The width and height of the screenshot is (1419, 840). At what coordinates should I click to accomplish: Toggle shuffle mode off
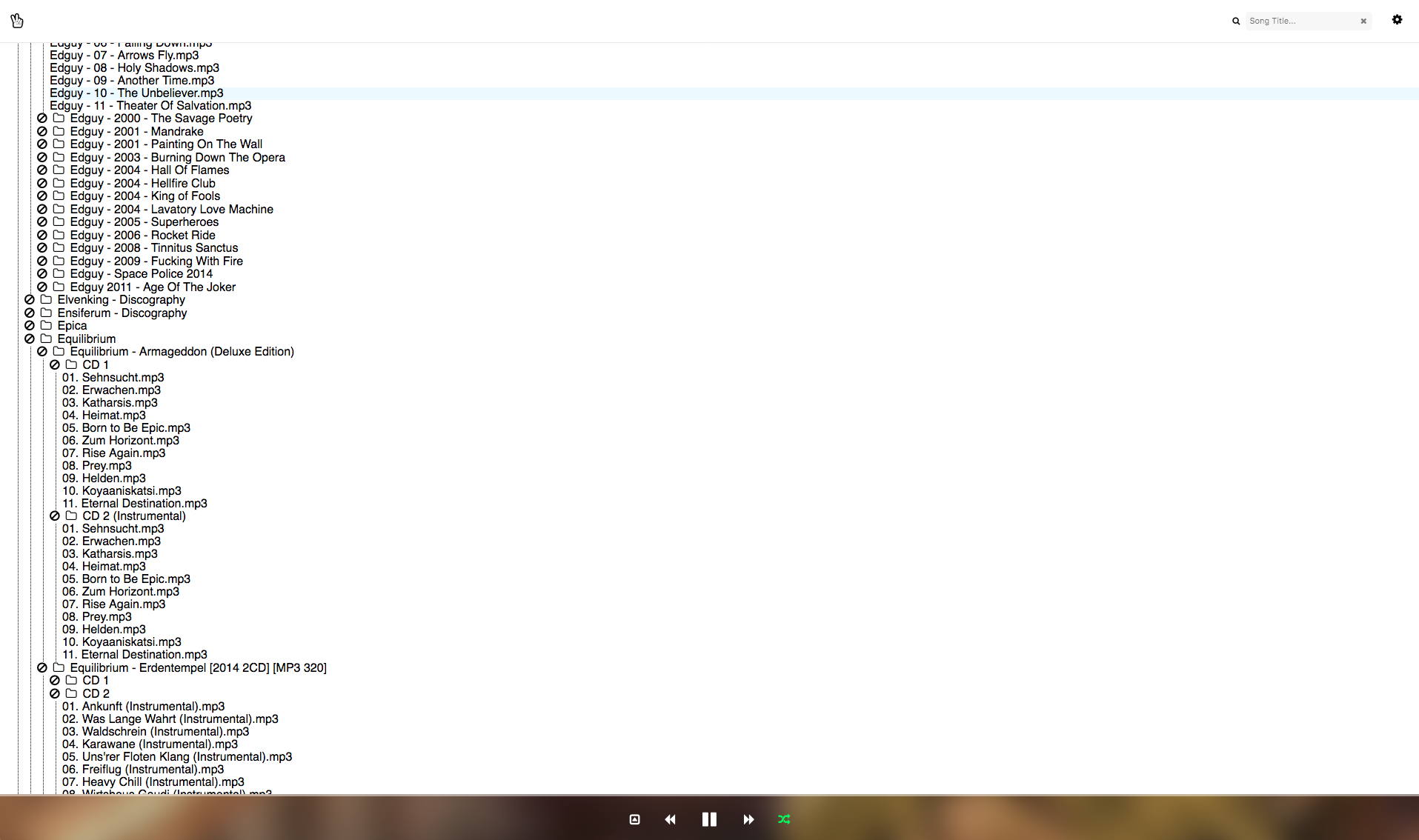tap(784, 819)
